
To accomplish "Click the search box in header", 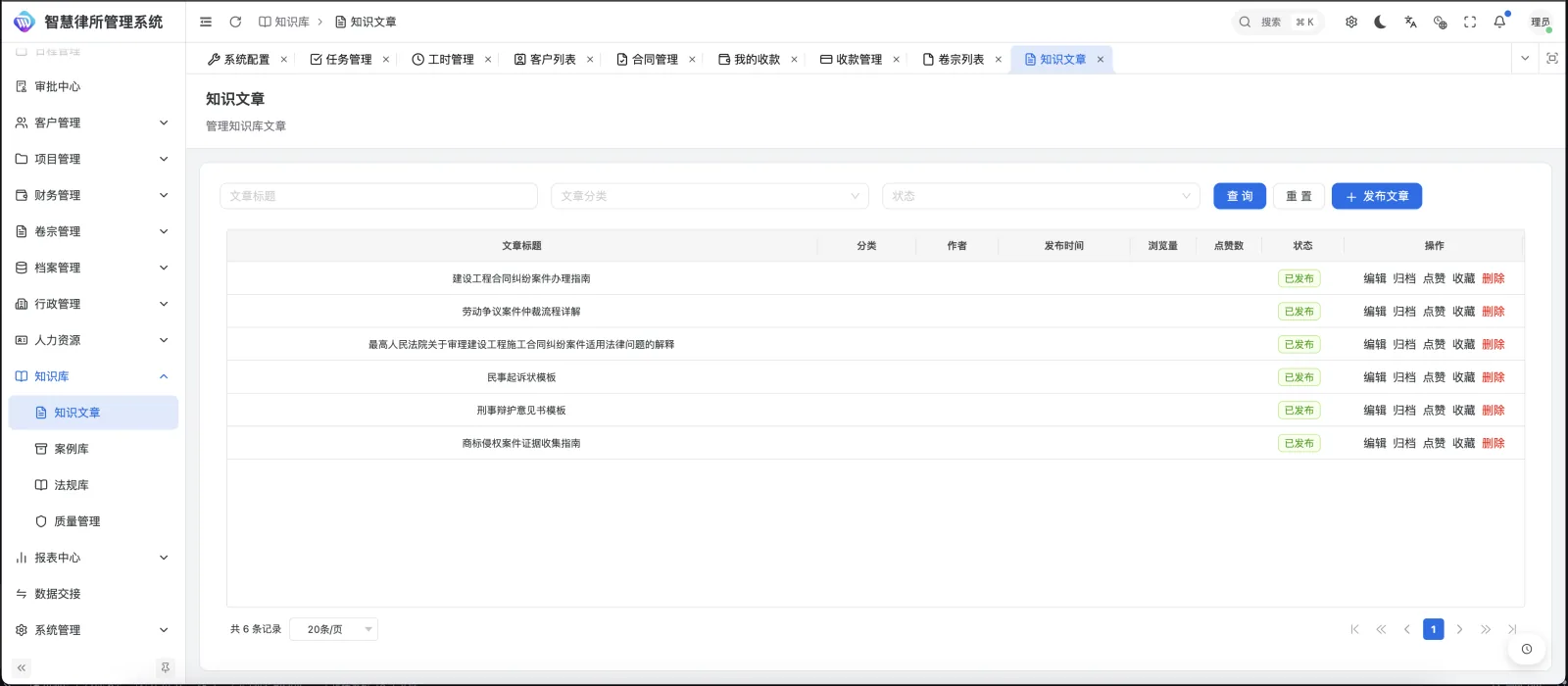I will pyautogui.click(x=1277, y=22).
